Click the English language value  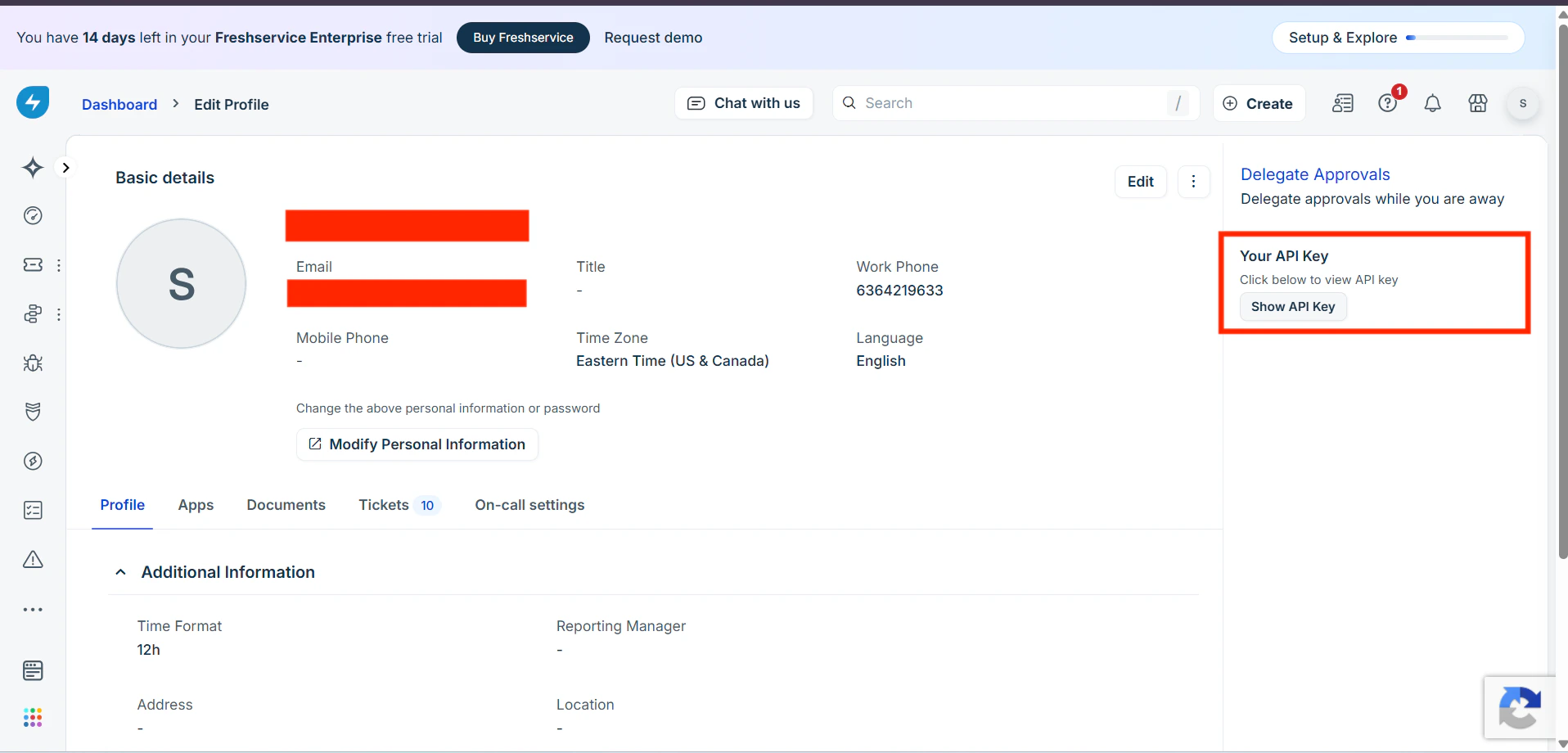pos(881,361)
